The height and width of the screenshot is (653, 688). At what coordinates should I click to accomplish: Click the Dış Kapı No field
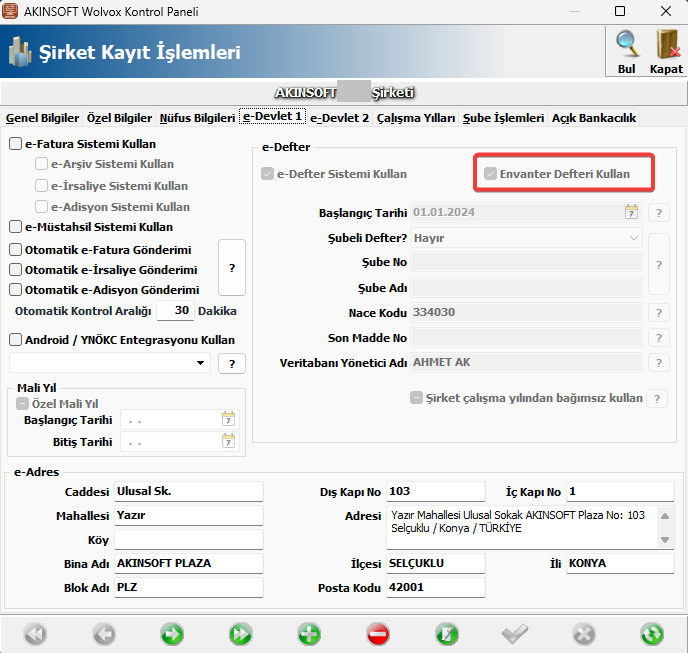point(436,492)
